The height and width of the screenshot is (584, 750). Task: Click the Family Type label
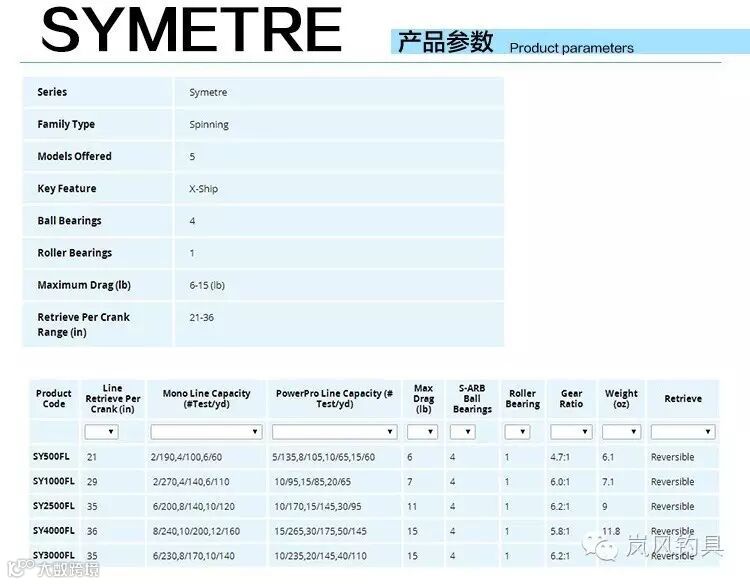tap(66, 124)
